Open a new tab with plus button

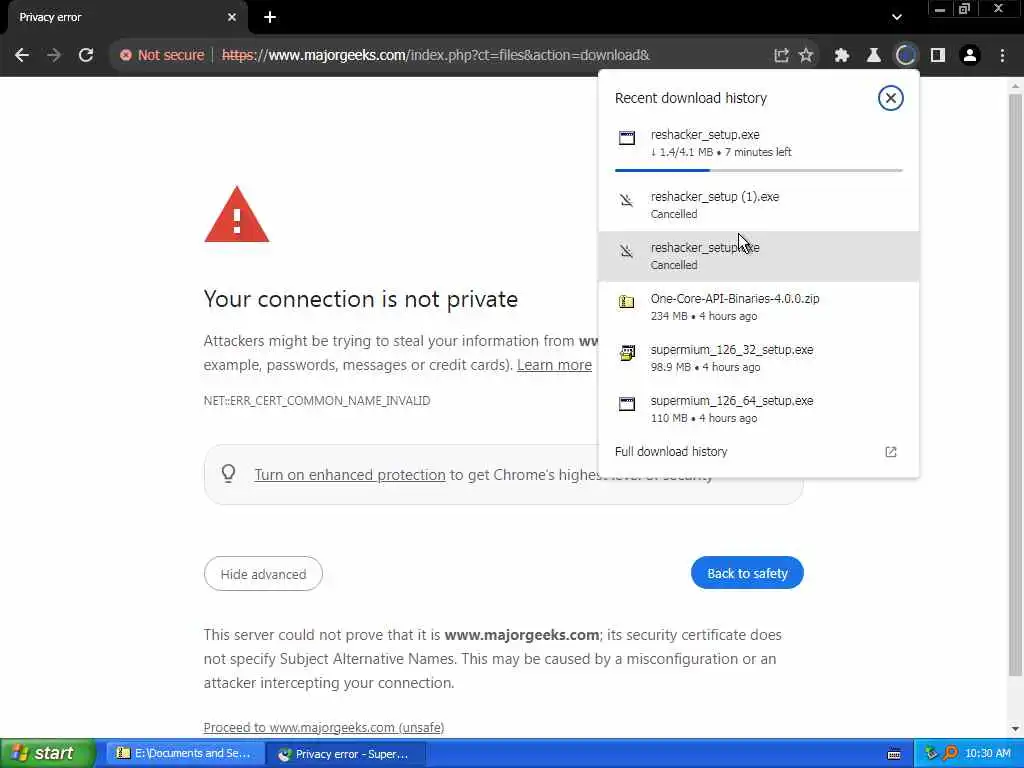tap(270, 18)
